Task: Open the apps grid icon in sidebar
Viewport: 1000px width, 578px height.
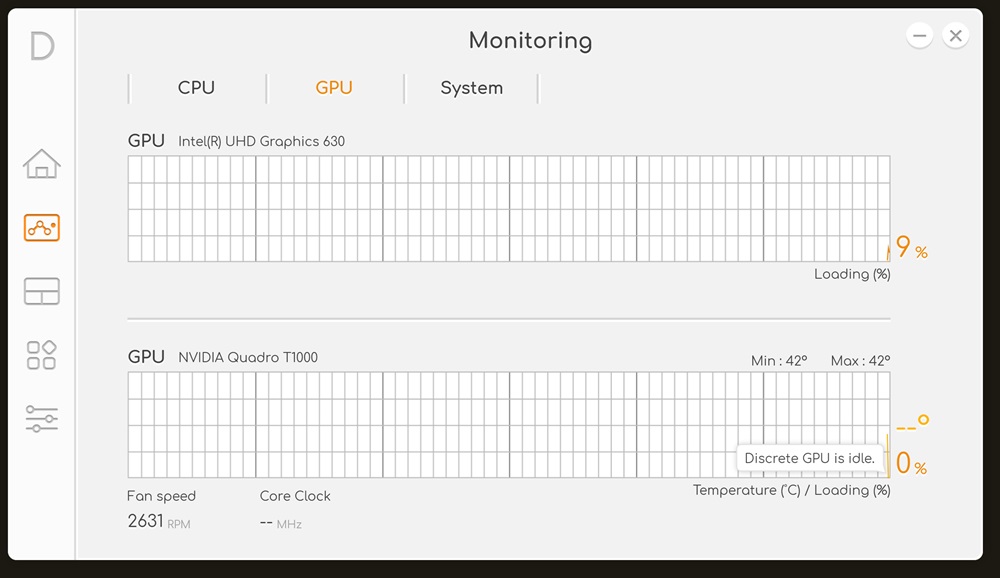Action: (41, 355)
